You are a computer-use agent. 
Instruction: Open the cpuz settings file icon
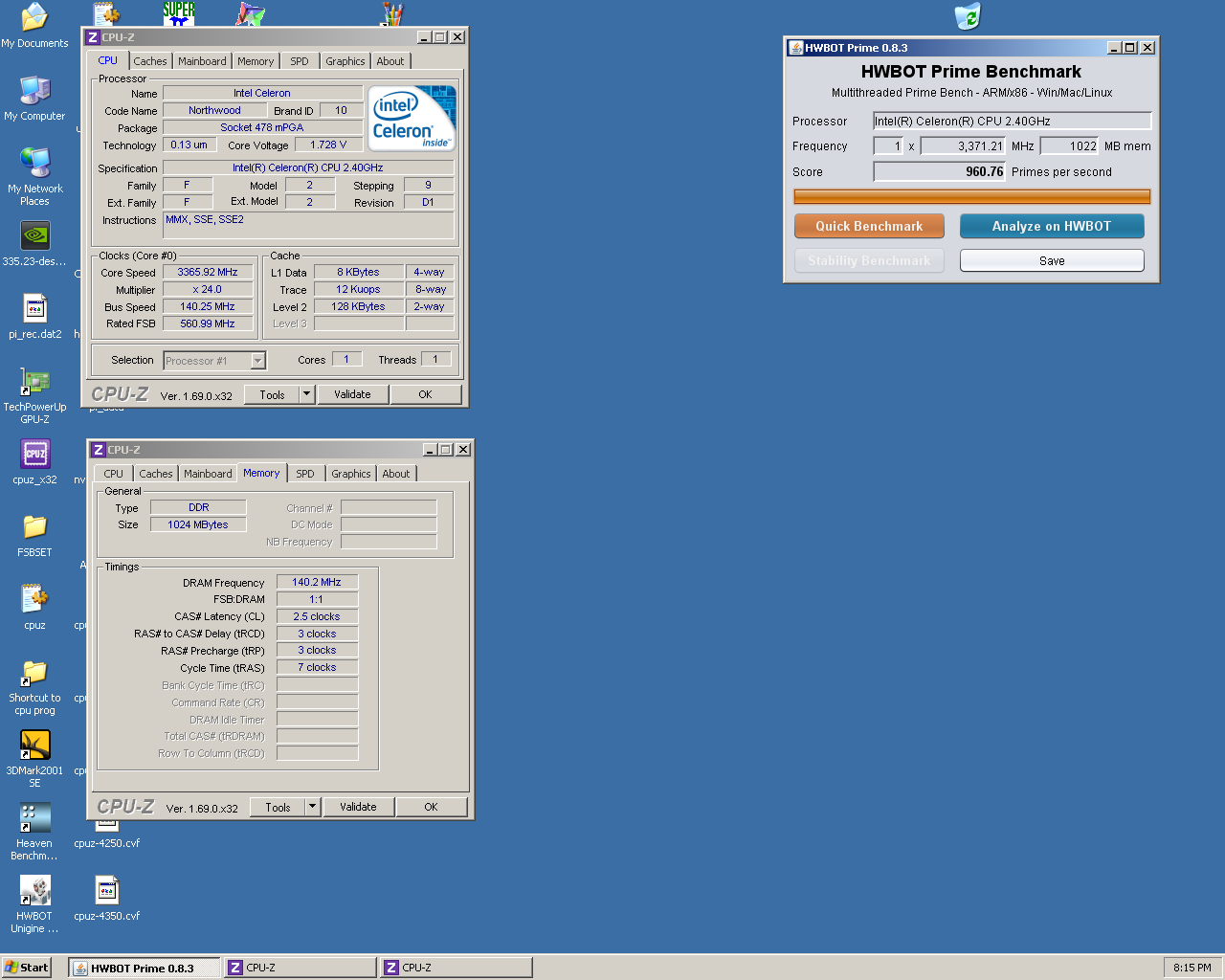pos(34,599)
